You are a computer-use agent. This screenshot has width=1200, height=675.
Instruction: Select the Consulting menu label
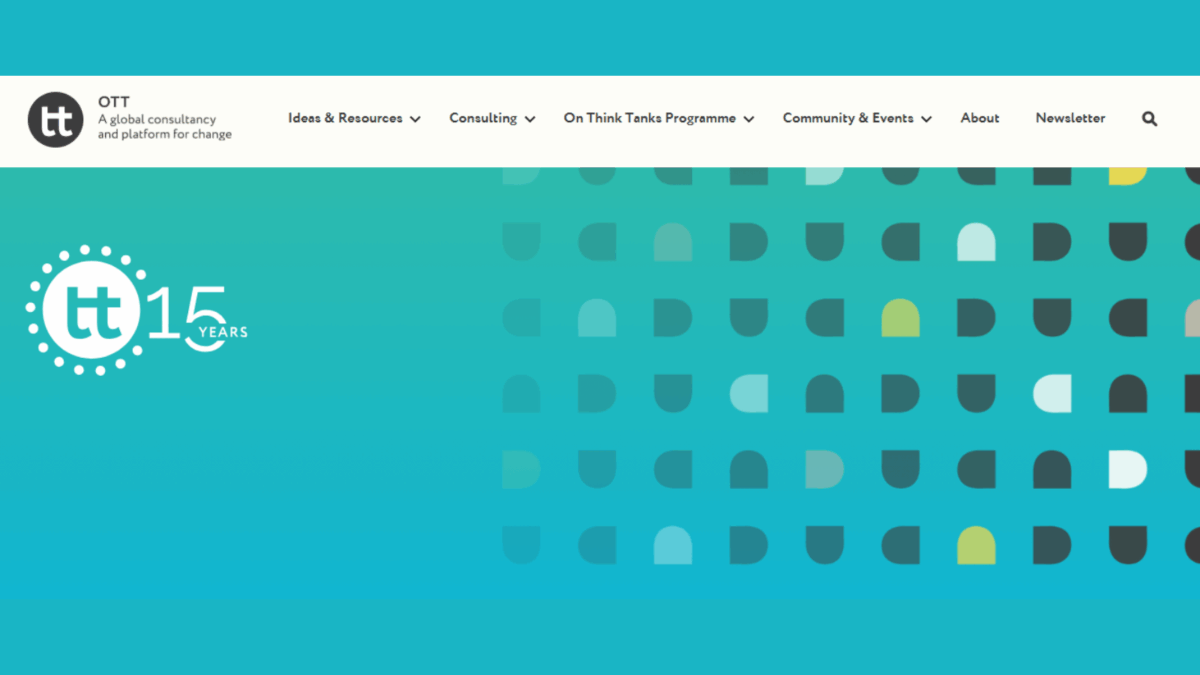click(x=483, y=118)
